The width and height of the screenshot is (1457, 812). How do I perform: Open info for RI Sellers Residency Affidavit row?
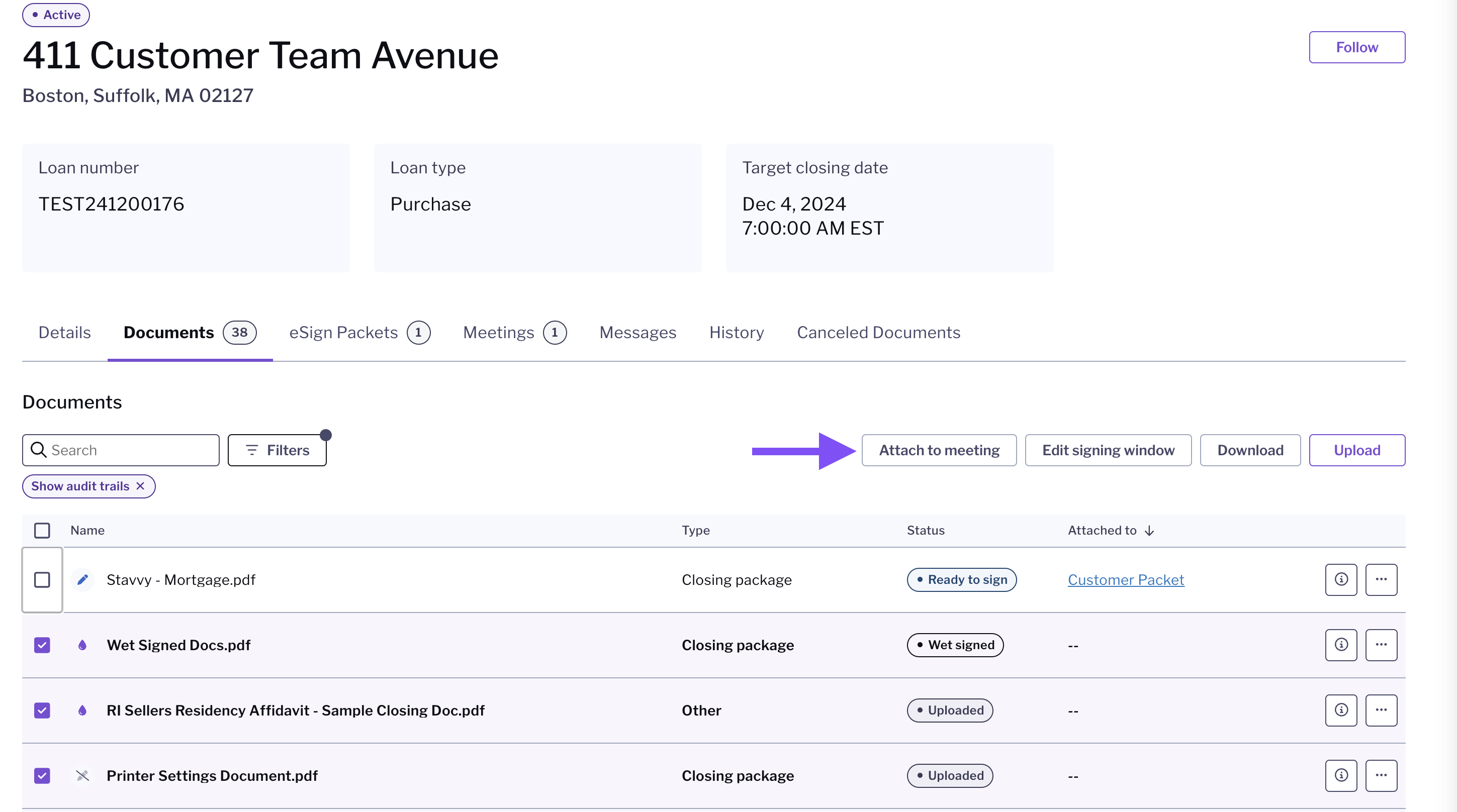coord(1340,710)
